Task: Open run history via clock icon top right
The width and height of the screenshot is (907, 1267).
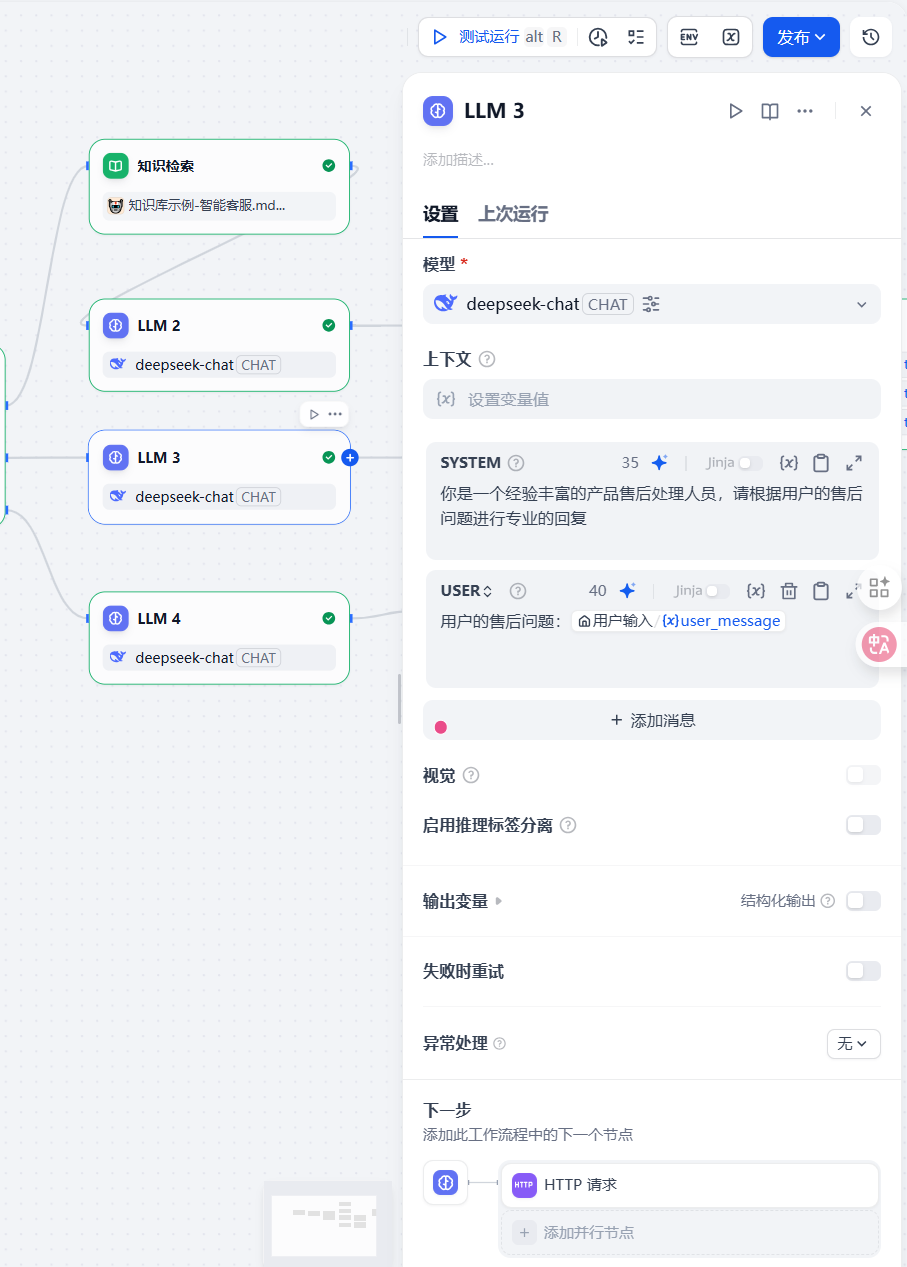Action: [870, 37]
